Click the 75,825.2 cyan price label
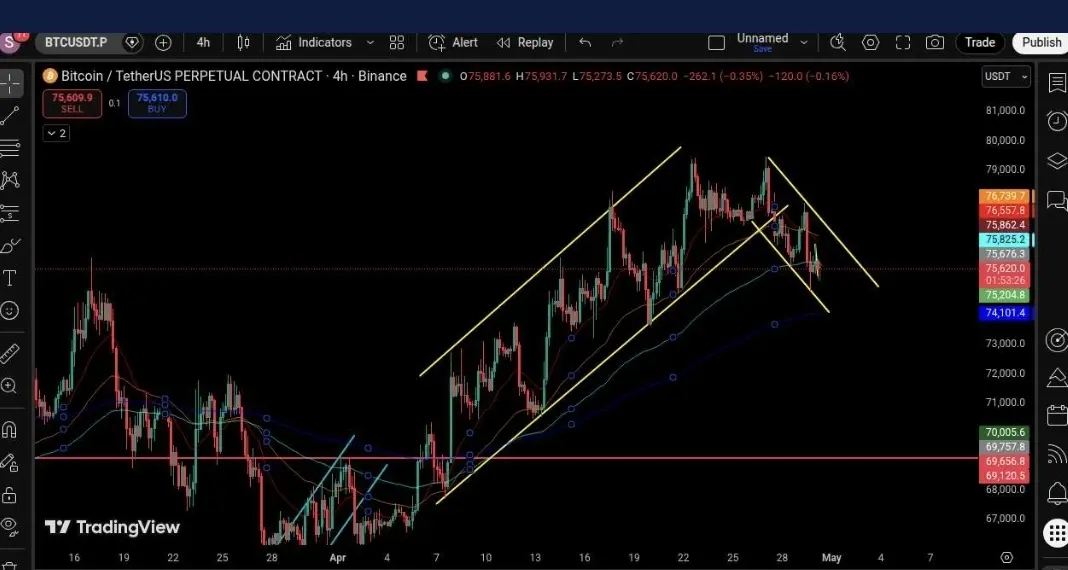This screenshot has width=1068, height=570. click(1005, 240)
